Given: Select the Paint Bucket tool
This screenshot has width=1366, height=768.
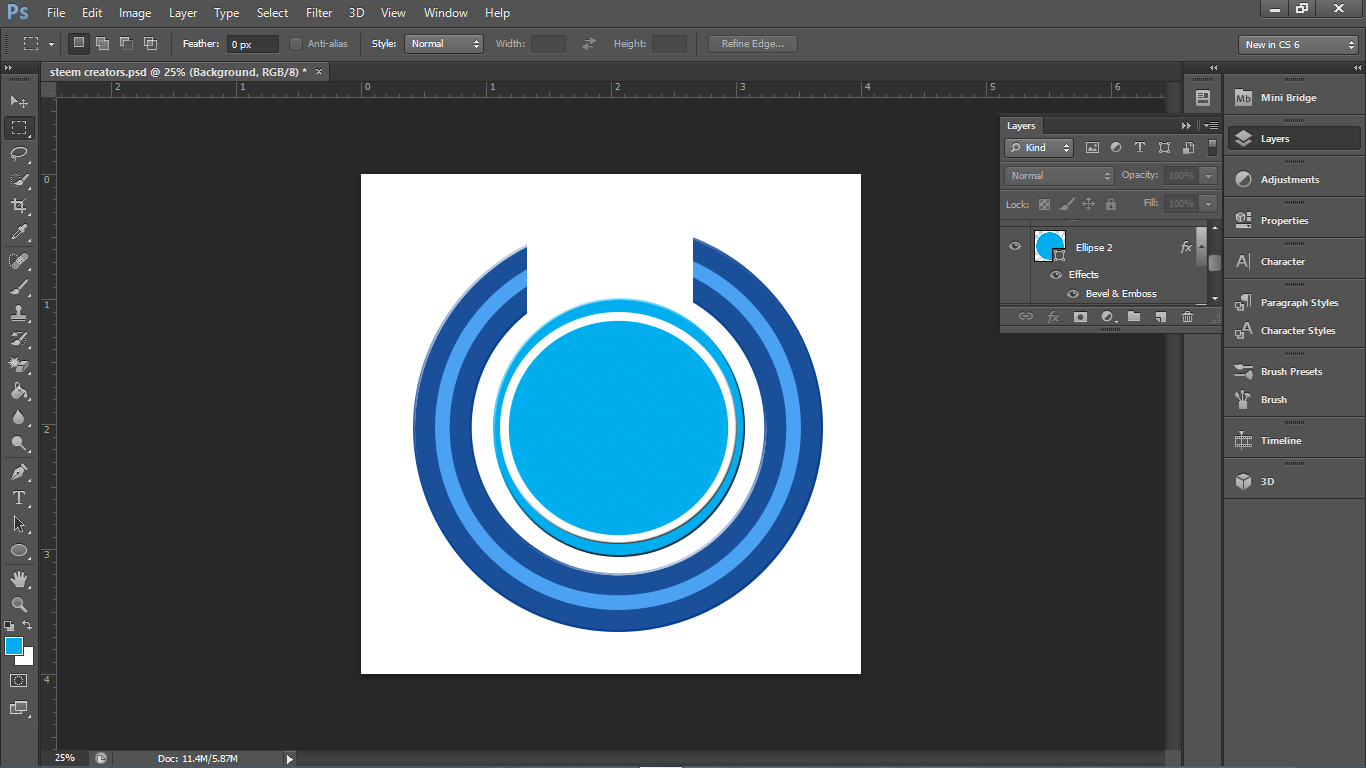Looking at the screenshot, I should tap(19, 391).
